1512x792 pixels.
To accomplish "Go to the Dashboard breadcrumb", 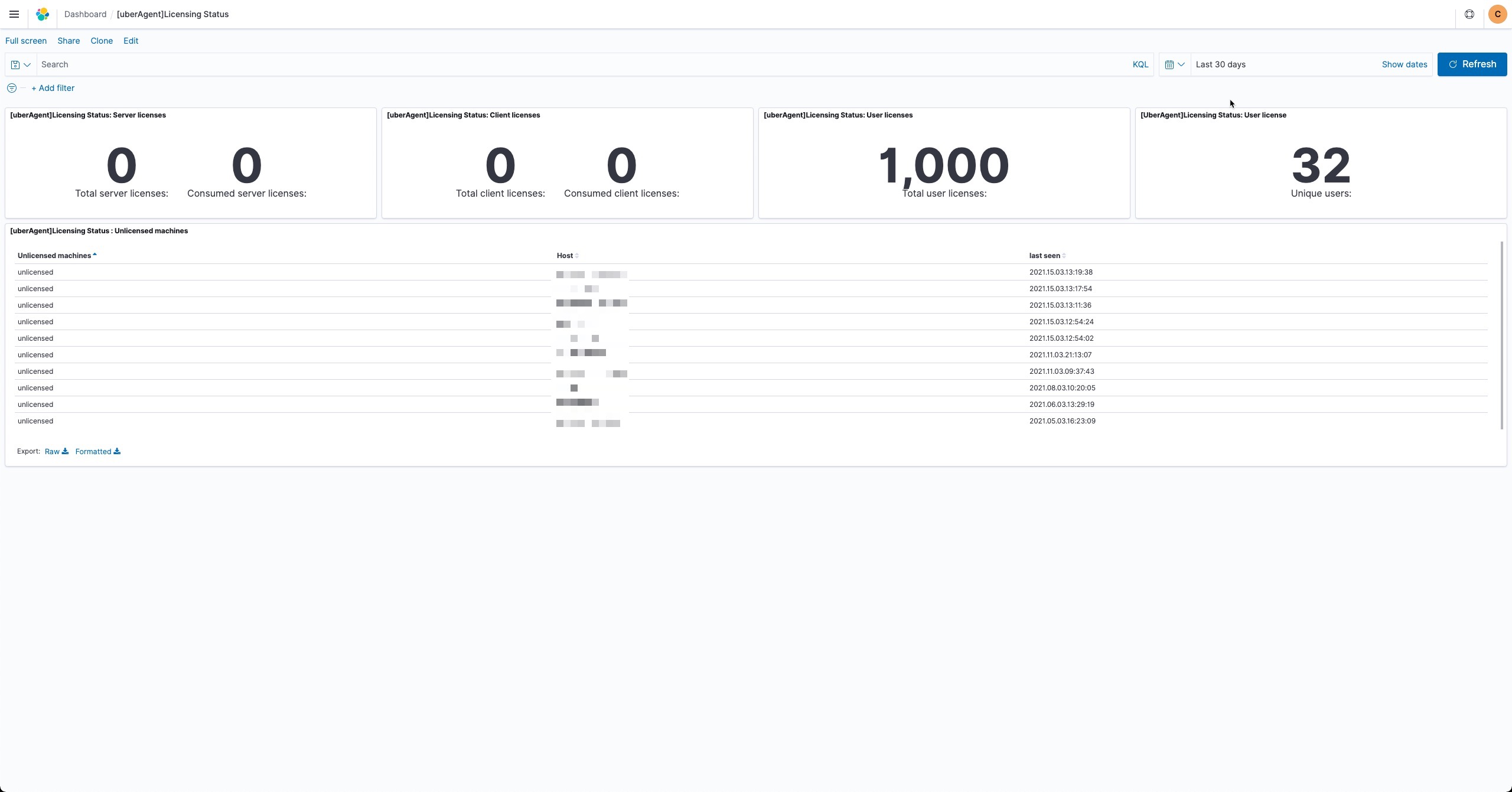I will tap(85, 14).
